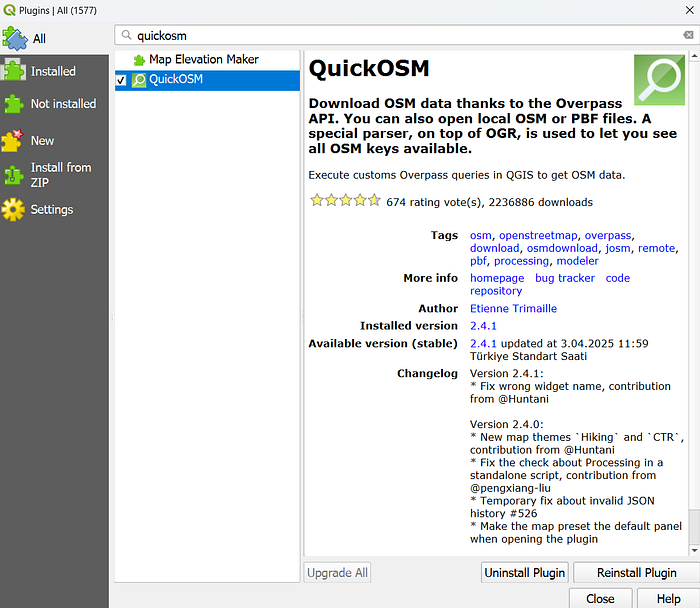The image size is (700, 608).
Task: Click the Upgrade All button
Action: [x=337, y=572]
